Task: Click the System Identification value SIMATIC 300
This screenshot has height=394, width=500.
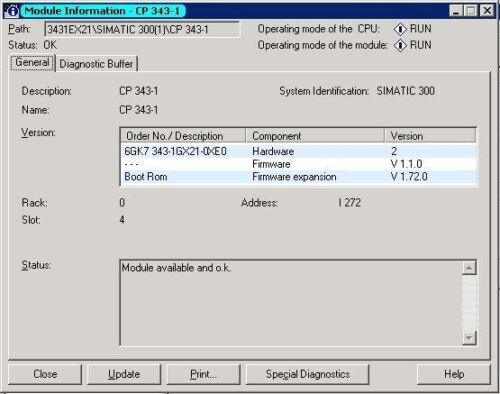Action: coord(405,91)
